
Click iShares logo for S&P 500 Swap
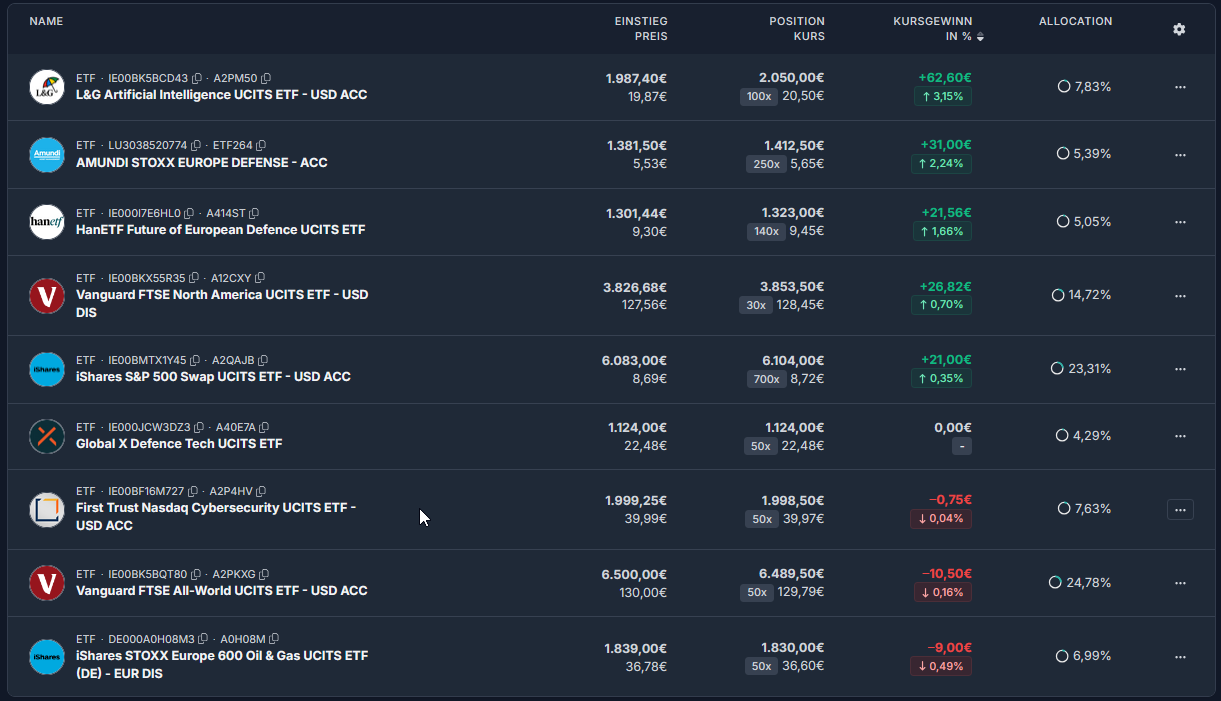pos(47,369)
